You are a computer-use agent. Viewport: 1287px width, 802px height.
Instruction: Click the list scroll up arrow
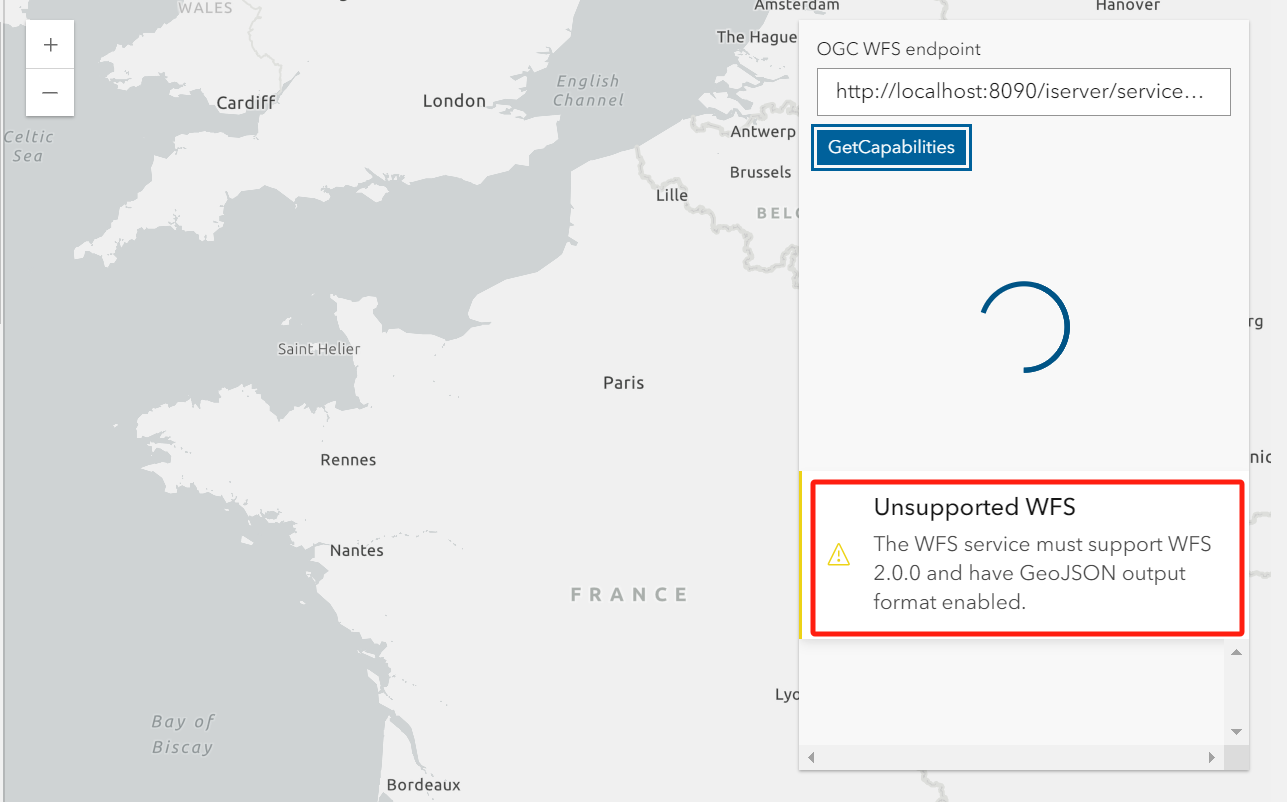(1236, 653)
